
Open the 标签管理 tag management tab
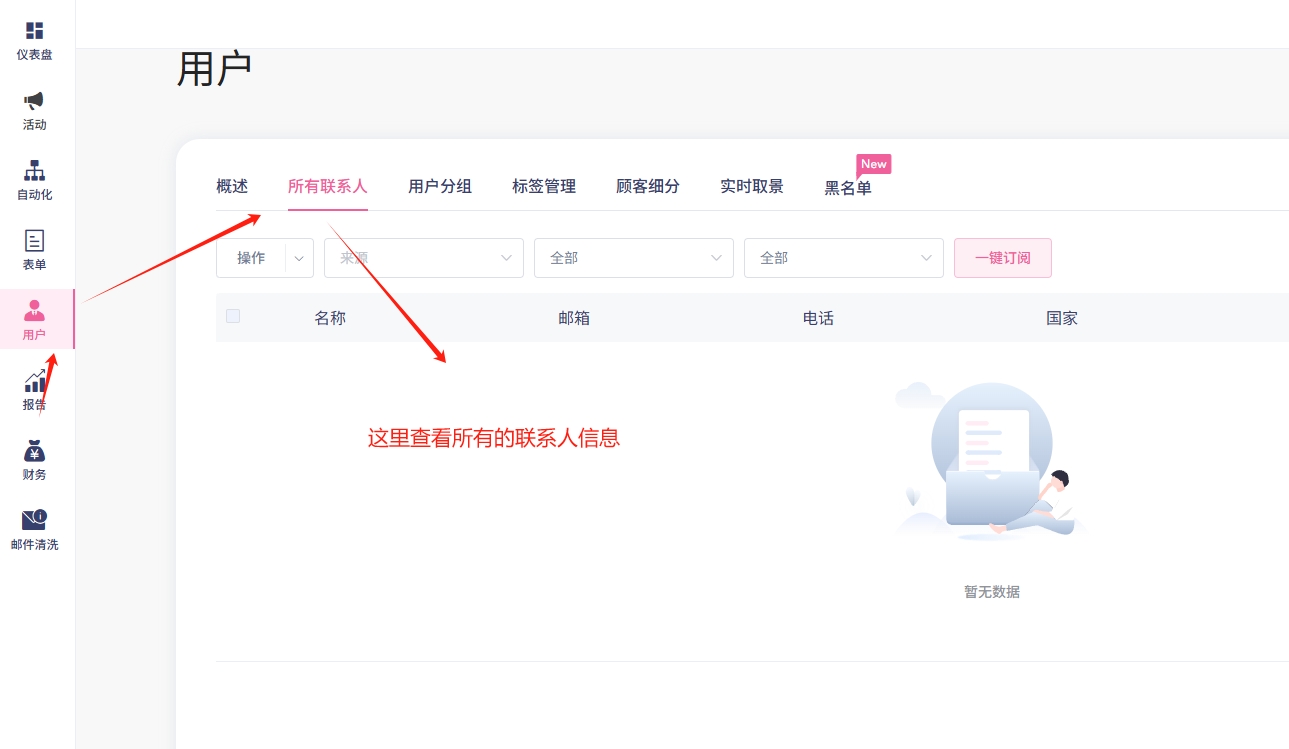[x=544, y=186]
